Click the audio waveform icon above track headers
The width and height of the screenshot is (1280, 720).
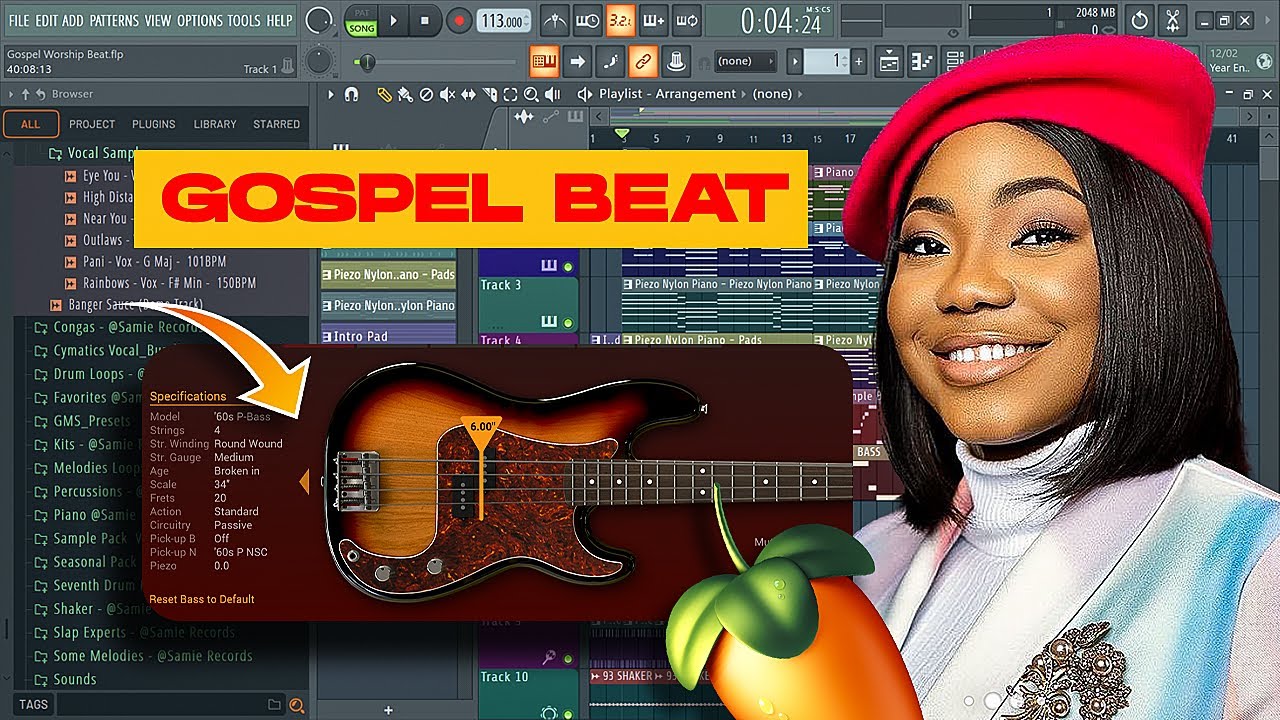[523, 118]
